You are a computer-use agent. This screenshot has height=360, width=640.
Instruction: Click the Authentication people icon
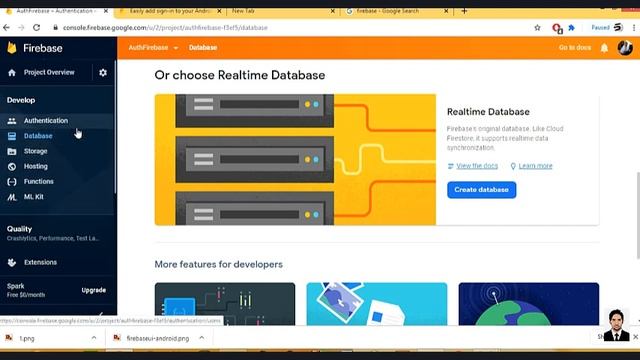click(x=12, y=121)
